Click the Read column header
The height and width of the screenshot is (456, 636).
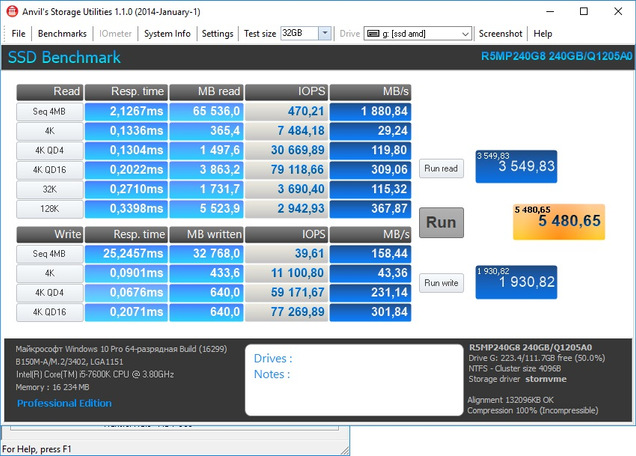coord(49,92)
